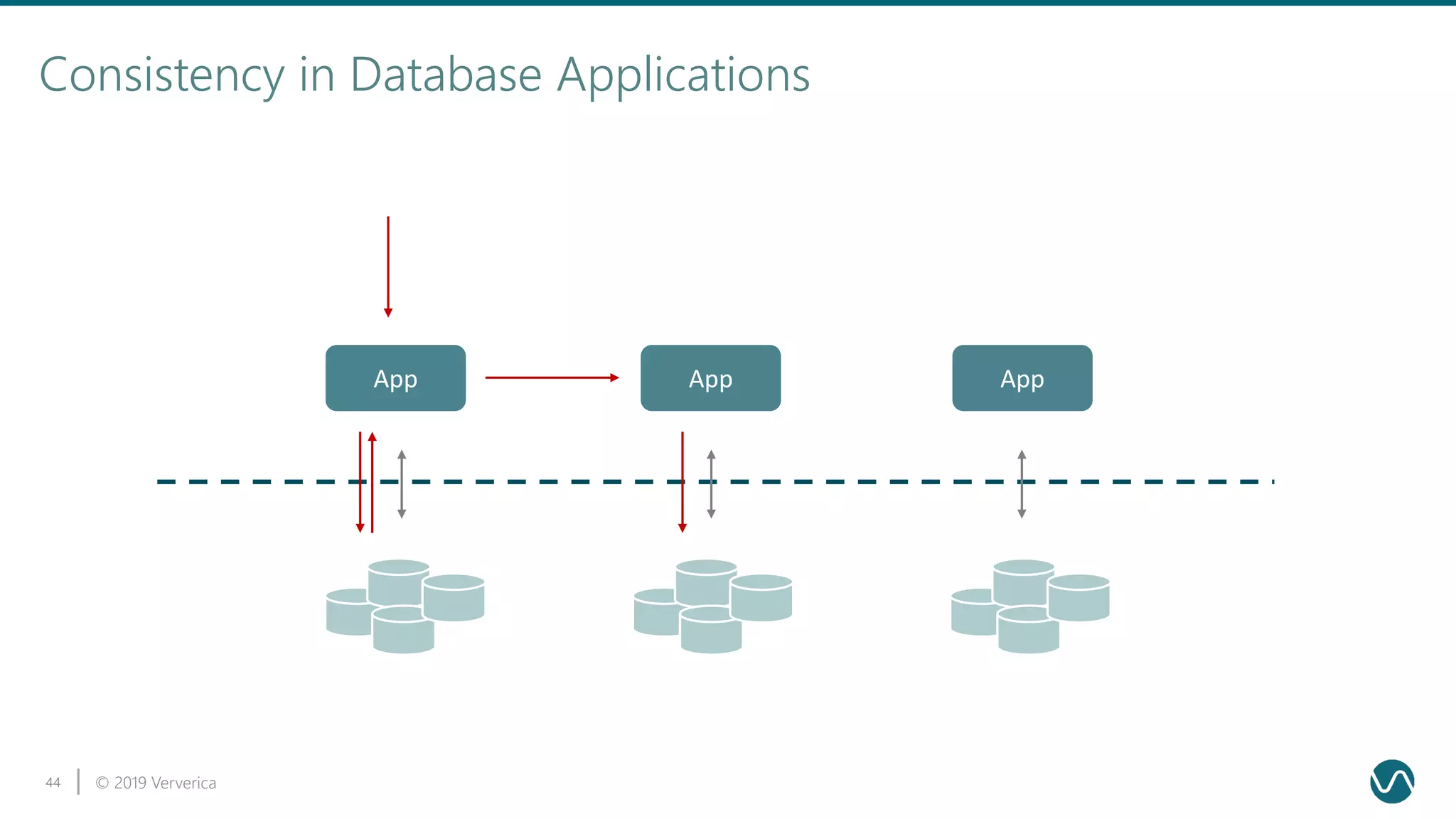This screenshot has width=1456, height=819.
Task: Click the 2019 Ververica copyright text
Action: click(x=156, y=783)
